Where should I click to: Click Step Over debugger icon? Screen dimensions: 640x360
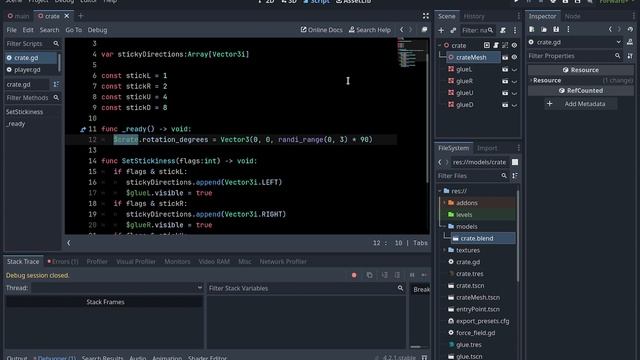coord(397,276)
